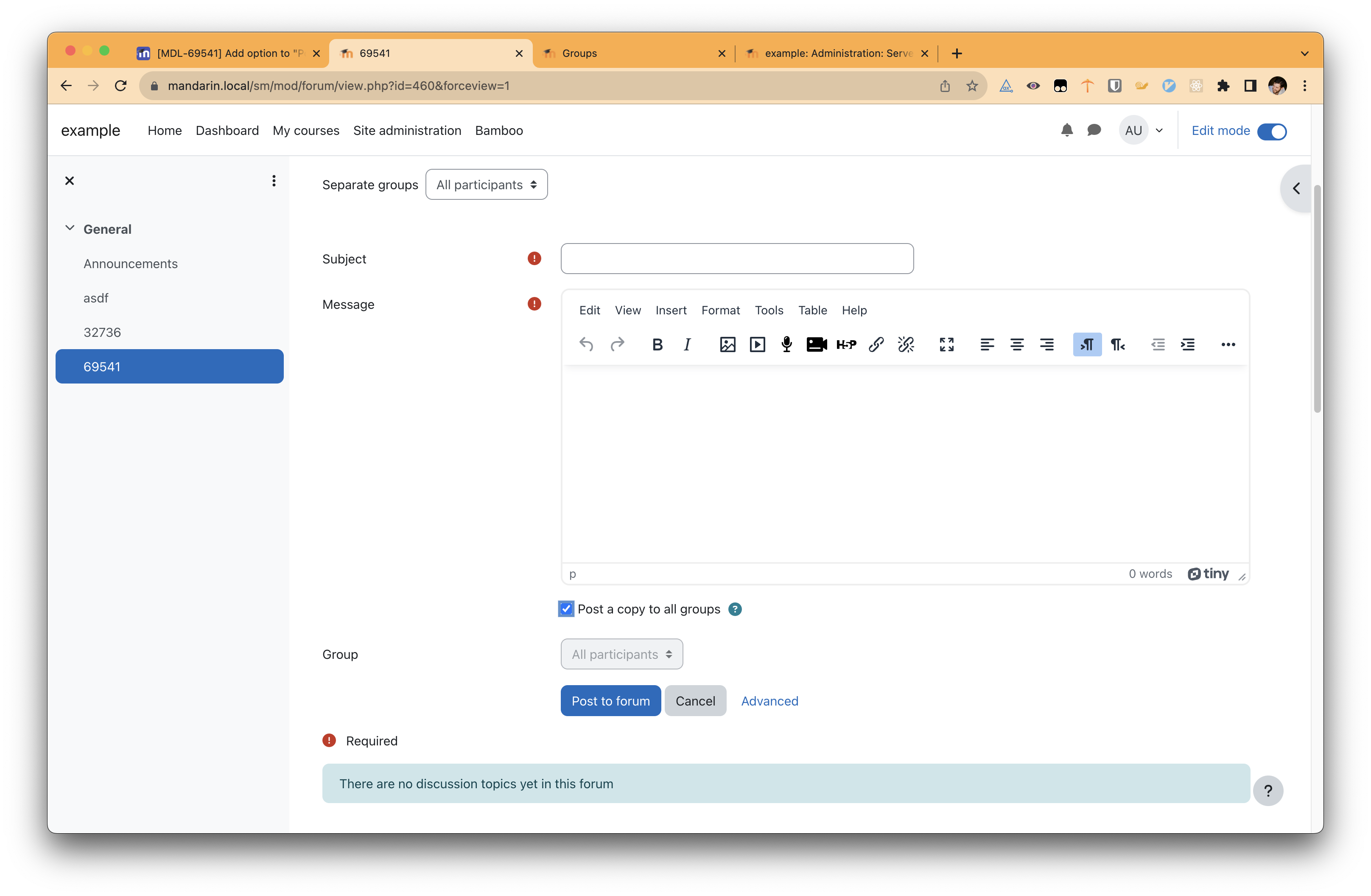The height and width of the screenshot is (896, 1371).
Task: Record audio with the microphone icon
Action: pos(787,344)
